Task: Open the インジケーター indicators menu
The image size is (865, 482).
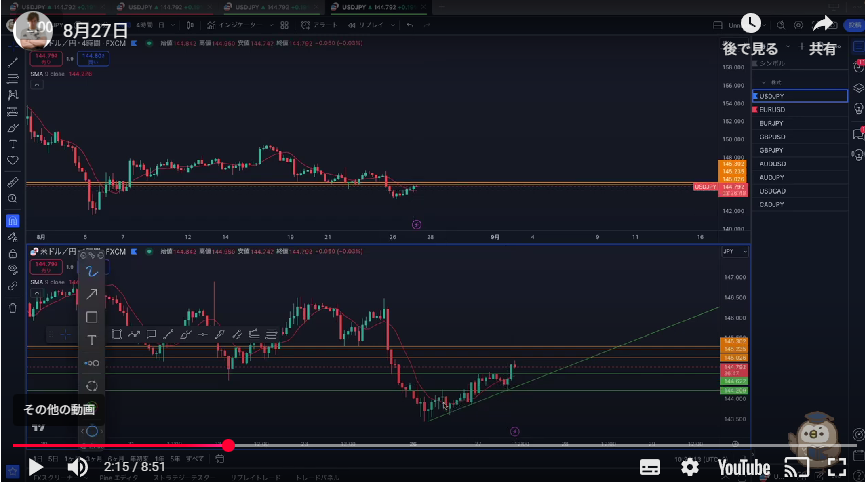Action: (x=236, y=24)
